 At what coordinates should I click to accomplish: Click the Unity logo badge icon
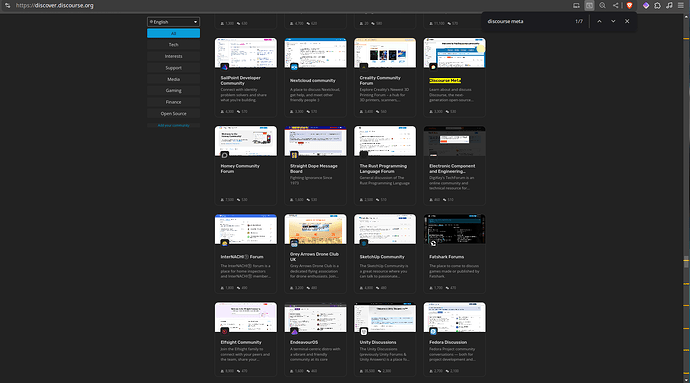(x=364, y=331)
